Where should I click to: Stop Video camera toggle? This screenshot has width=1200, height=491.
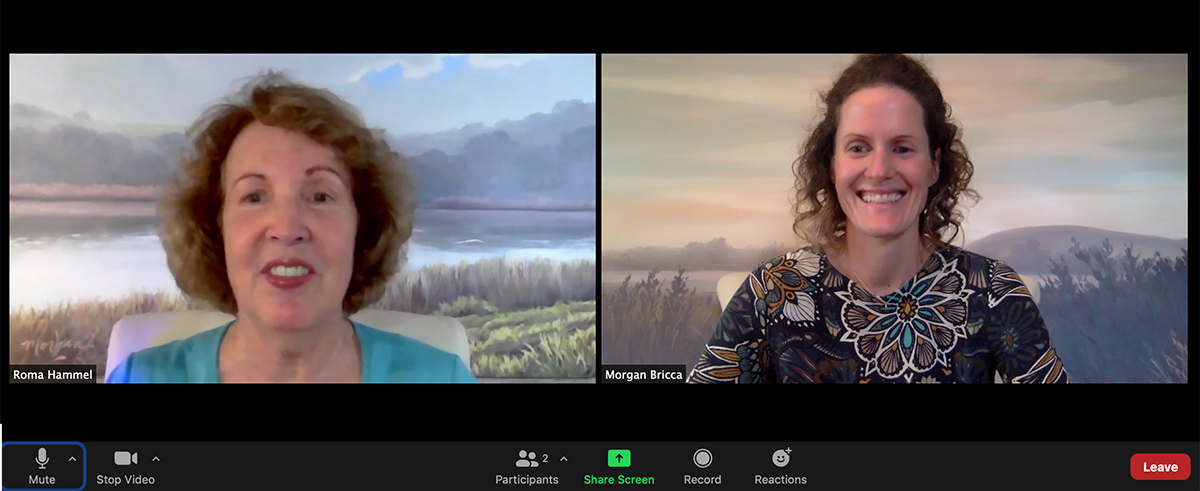(x=125, y=466)
